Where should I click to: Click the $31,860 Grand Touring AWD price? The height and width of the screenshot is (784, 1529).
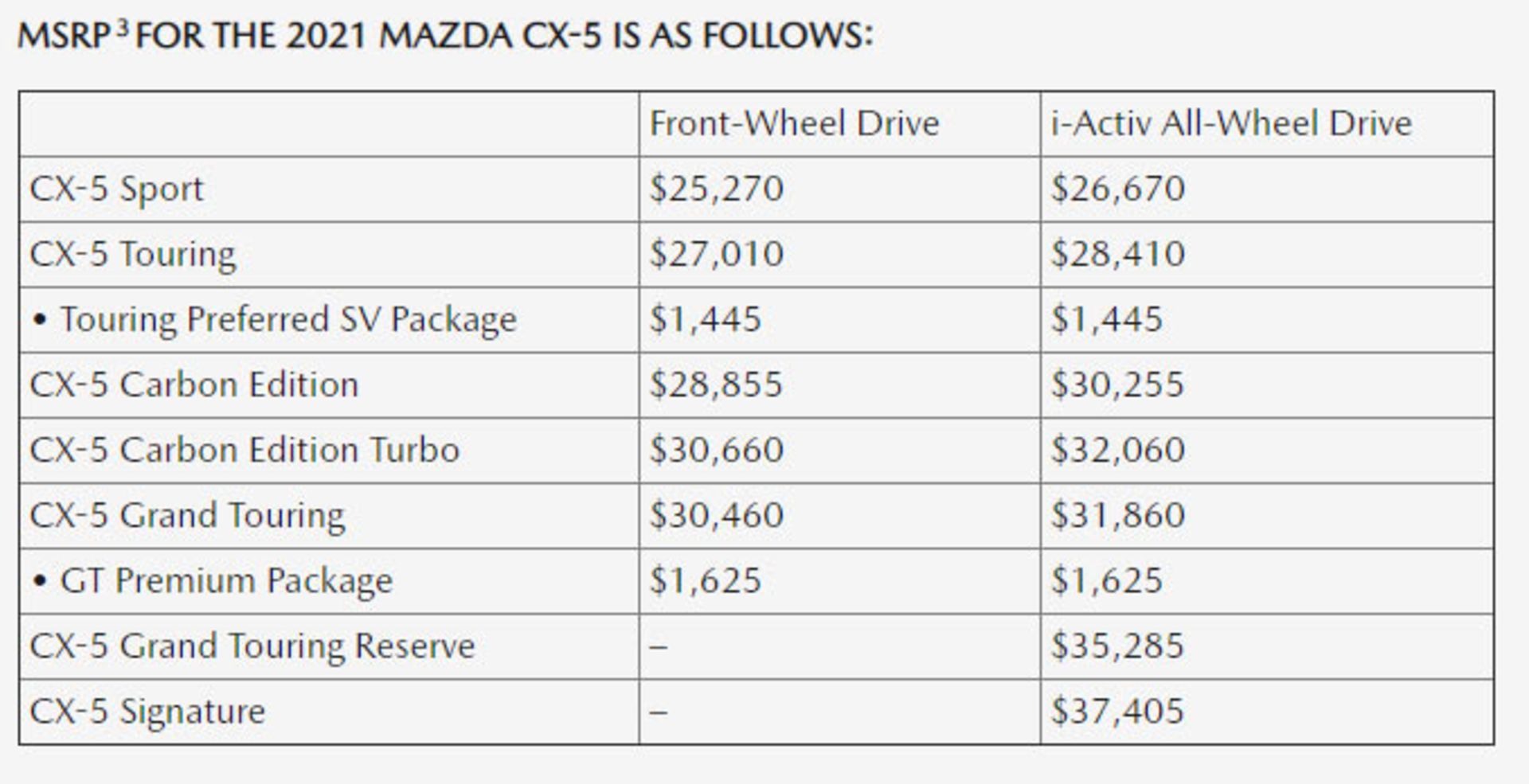[x=1118, y=516]
